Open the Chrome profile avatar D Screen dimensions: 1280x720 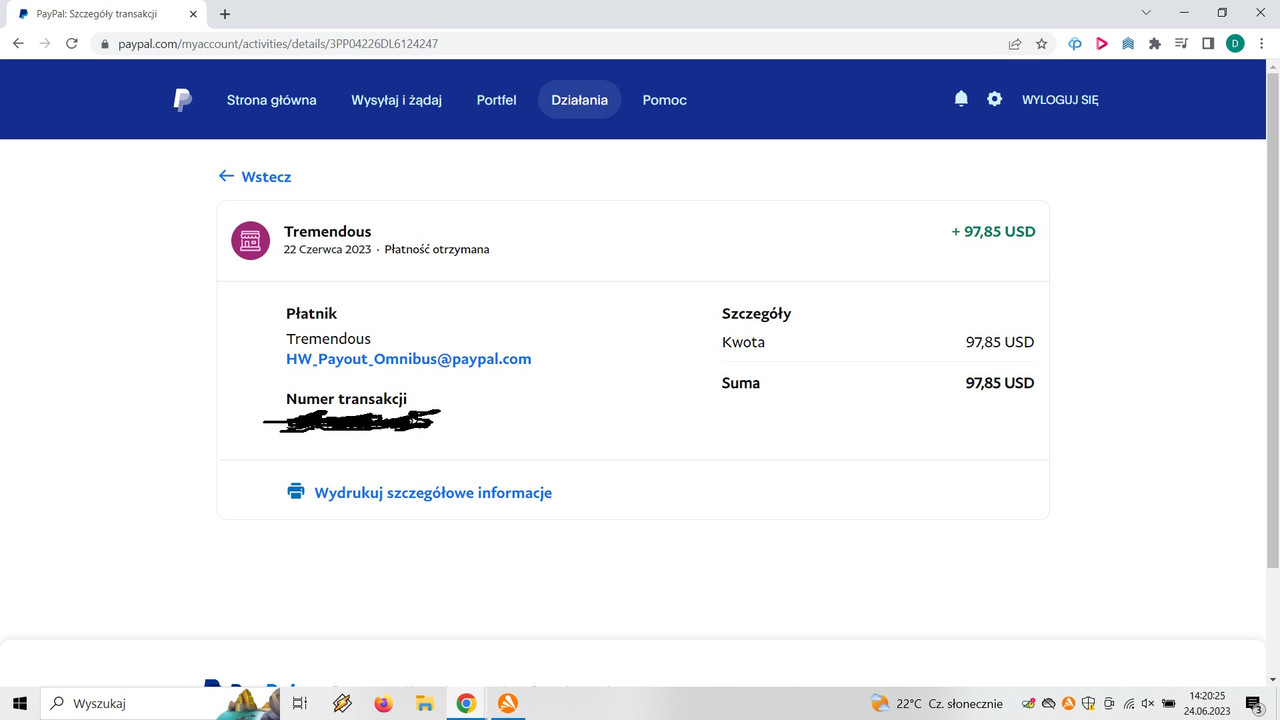pyautogui.click(x=1235, y=44)
